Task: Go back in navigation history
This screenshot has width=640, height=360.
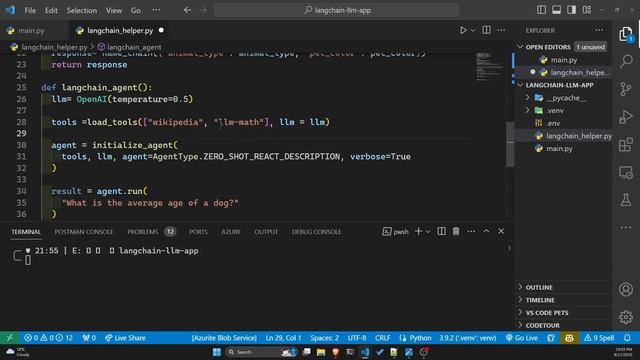Action: (x=187, y=10)
